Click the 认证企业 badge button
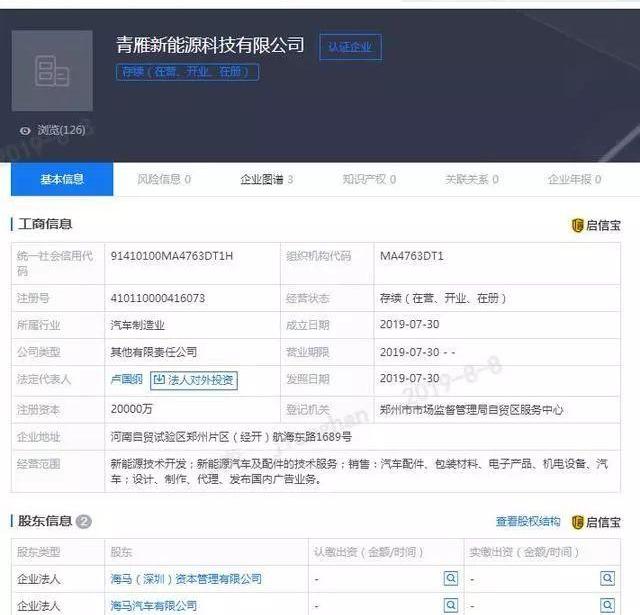 tap(350, 47)
